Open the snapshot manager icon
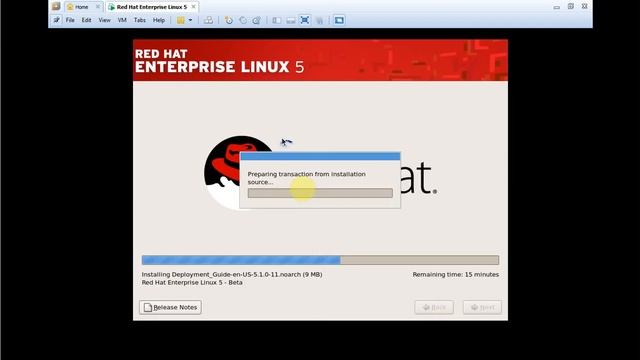The image size is (640, 360). pos(256,20)
